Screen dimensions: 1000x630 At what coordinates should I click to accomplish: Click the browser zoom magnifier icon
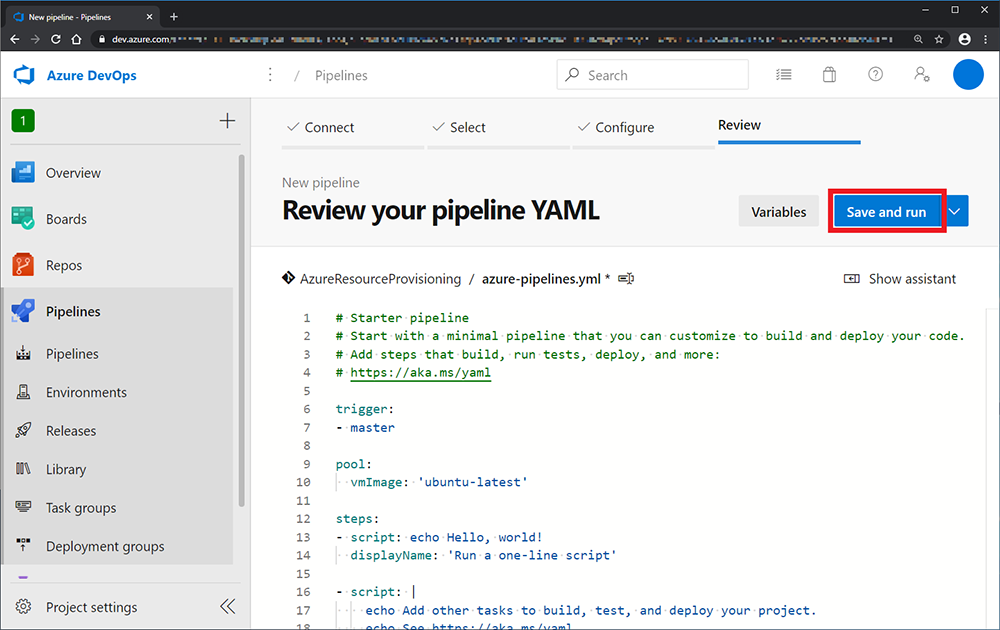click(x=918, y=40)
